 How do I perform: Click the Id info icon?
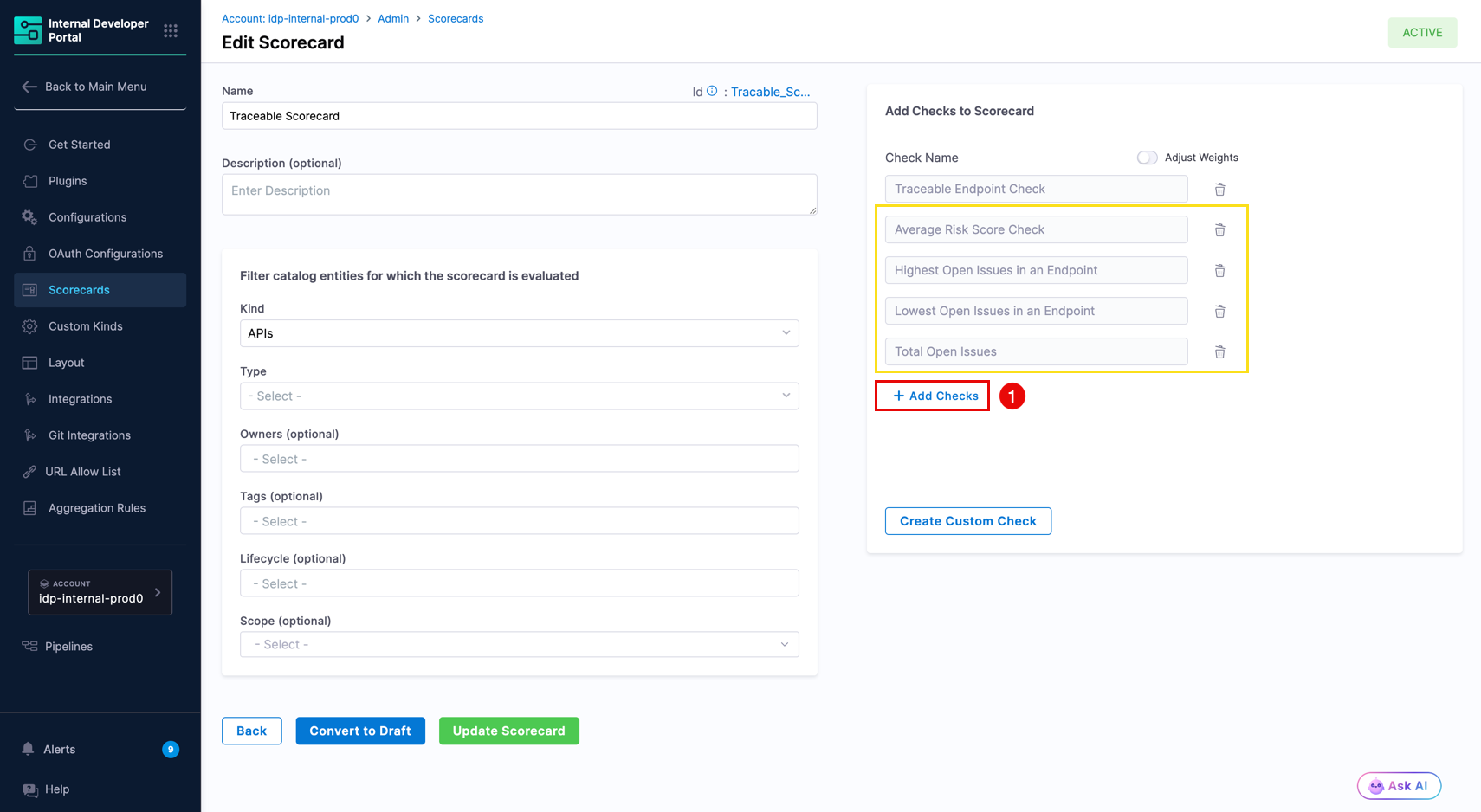(x=712, y=91)
